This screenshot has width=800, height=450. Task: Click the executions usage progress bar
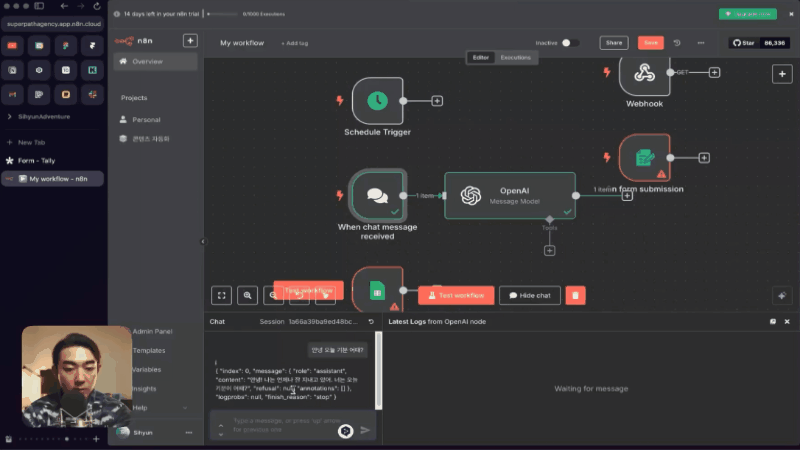tap(223, 14)
